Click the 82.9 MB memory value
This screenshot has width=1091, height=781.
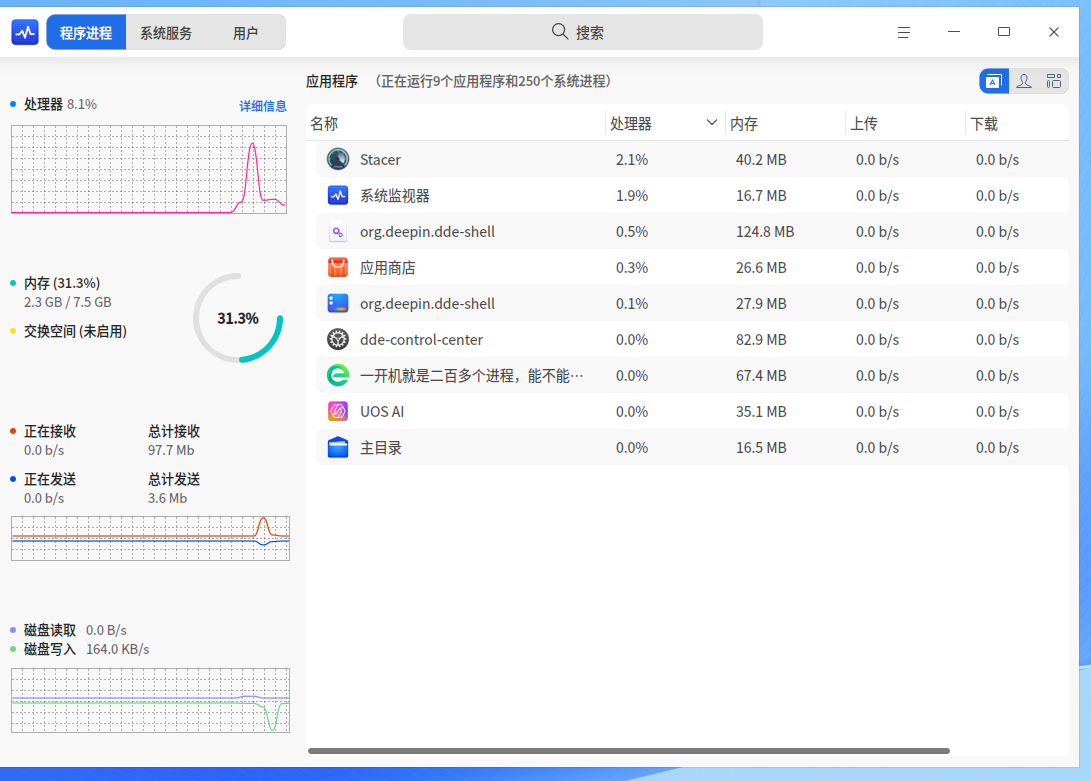(761, 340)
